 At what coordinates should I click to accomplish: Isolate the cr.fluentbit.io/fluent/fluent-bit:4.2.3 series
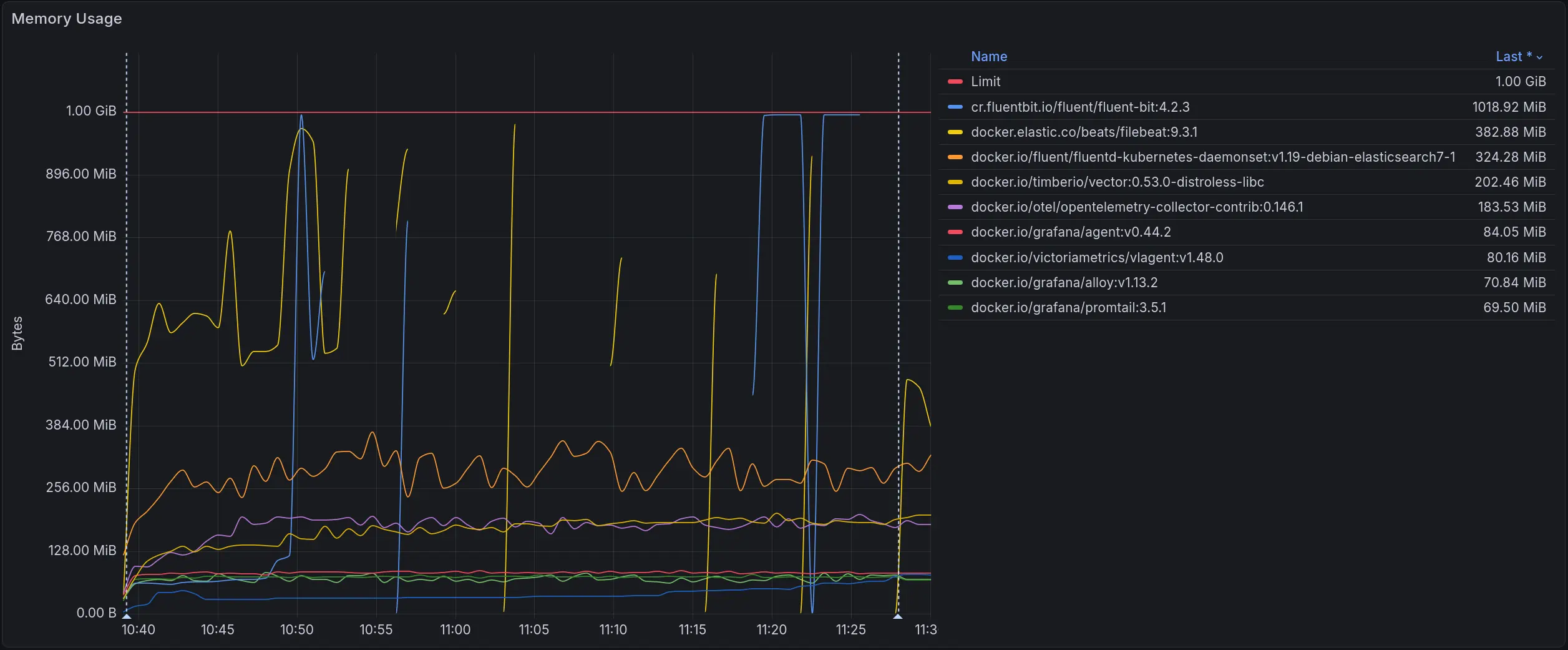[x=1079, y=107]
